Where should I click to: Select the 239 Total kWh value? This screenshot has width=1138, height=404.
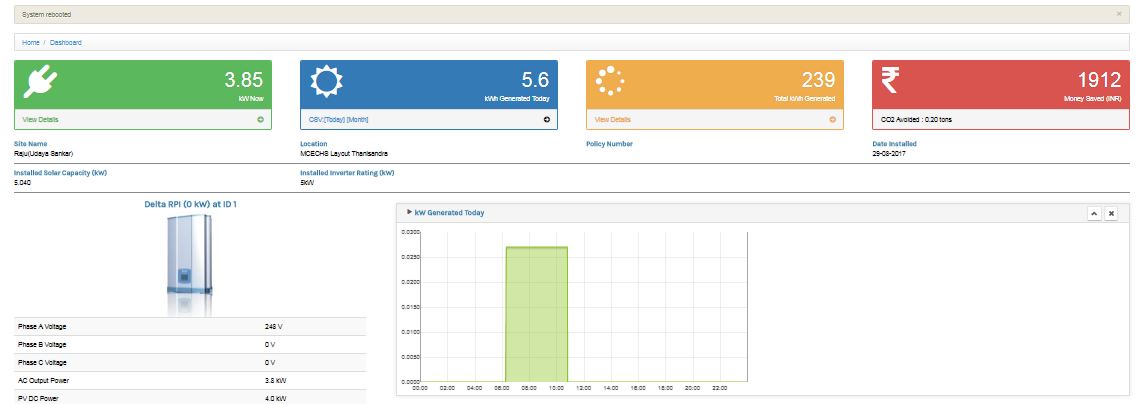819,80
